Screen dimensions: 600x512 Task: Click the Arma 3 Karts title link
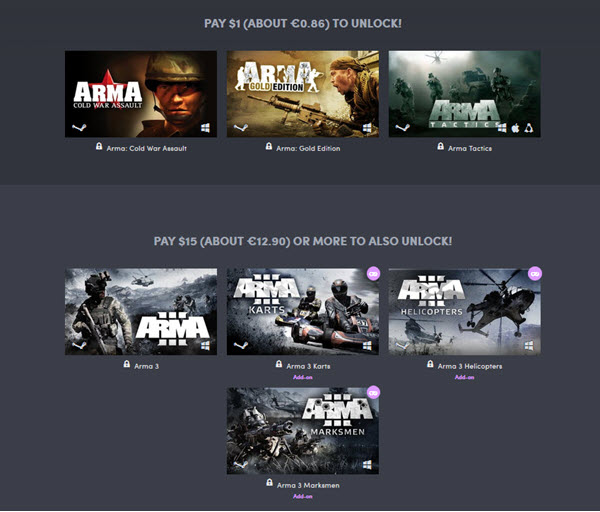click(307, 366)
